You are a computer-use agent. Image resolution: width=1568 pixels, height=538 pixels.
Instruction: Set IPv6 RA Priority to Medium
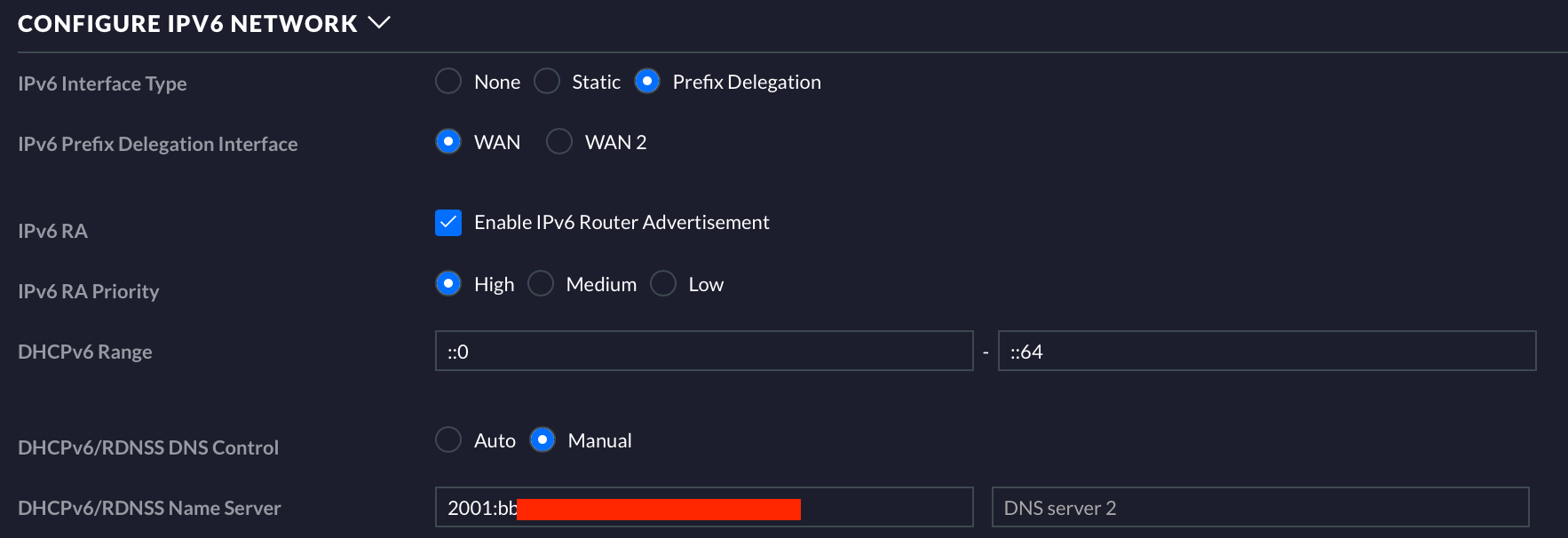click(541, 284)
